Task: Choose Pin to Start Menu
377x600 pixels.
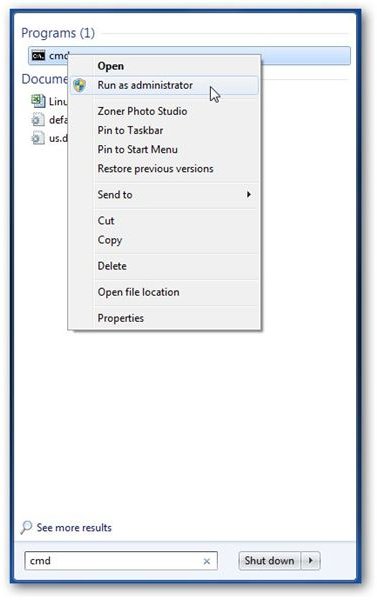Action: coord(137,150)
